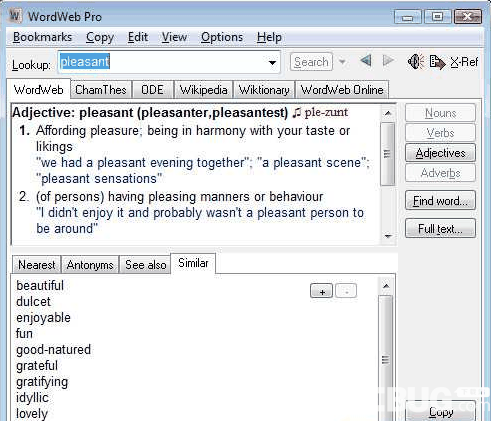Screen dimensions: 491x421
Task: Click definition pane scroll up arrow
Action: (388, 114)
